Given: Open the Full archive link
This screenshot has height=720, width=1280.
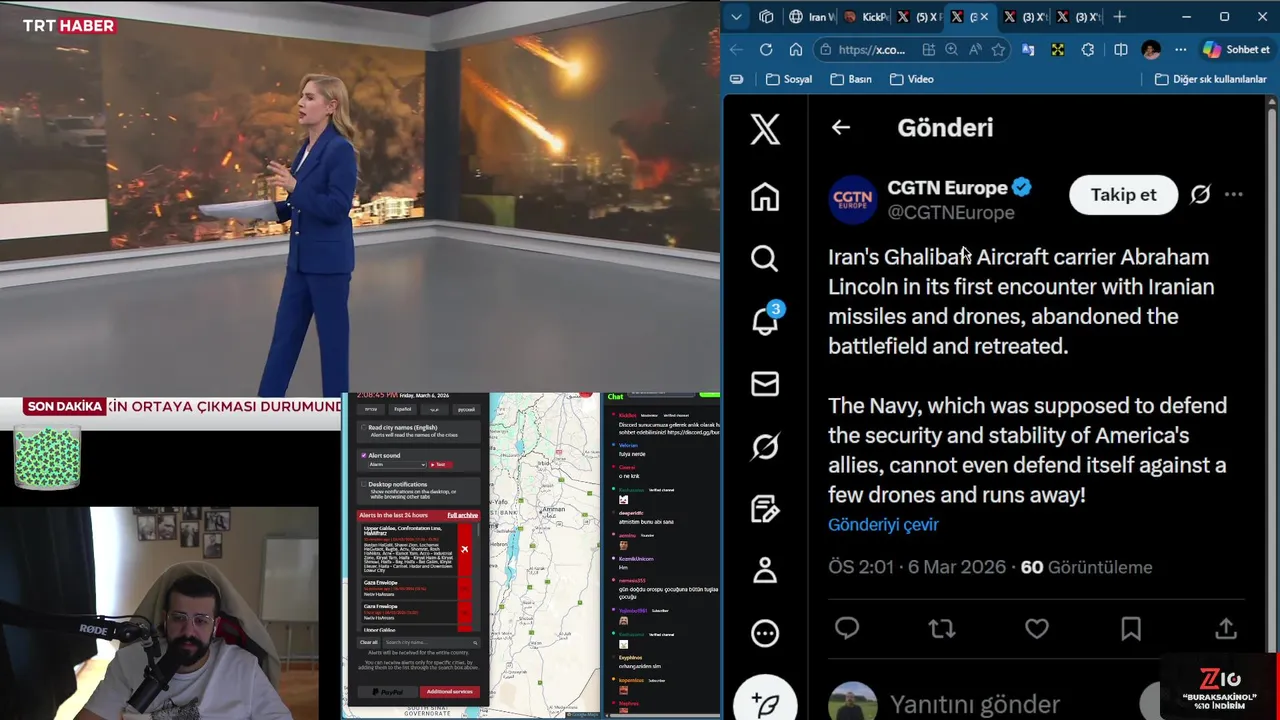Looking at the screenshot, I should (462, 515).
